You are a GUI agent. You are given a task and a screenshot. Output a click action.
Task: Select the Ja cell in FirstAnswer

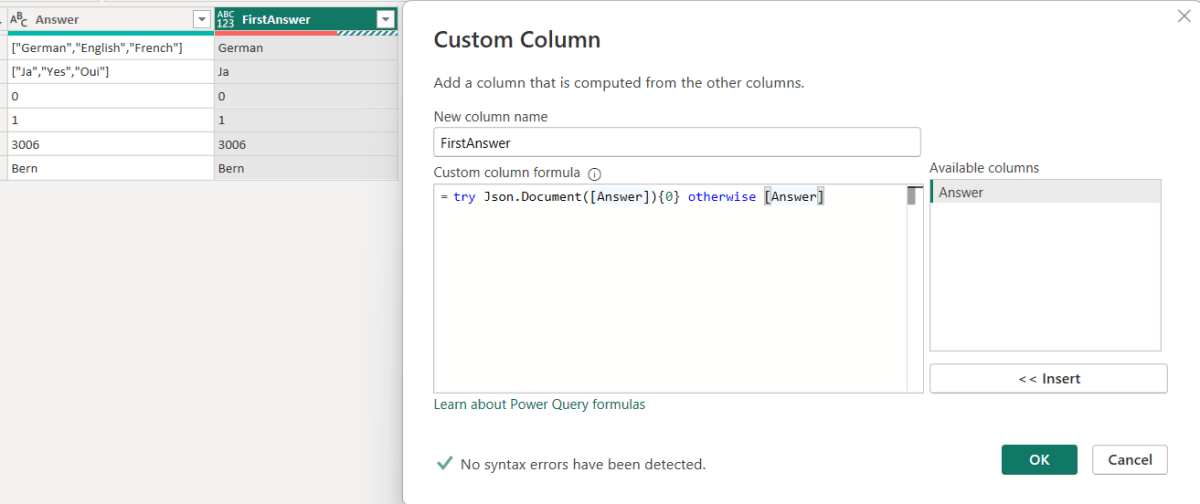[x=306, y=72]
